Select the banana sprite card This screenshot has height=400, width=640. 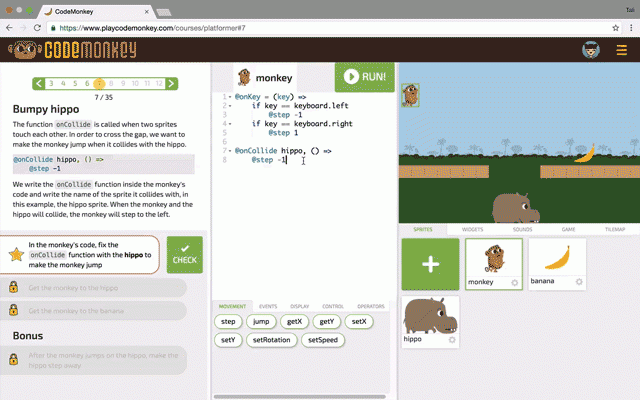[x=557, y=264]
